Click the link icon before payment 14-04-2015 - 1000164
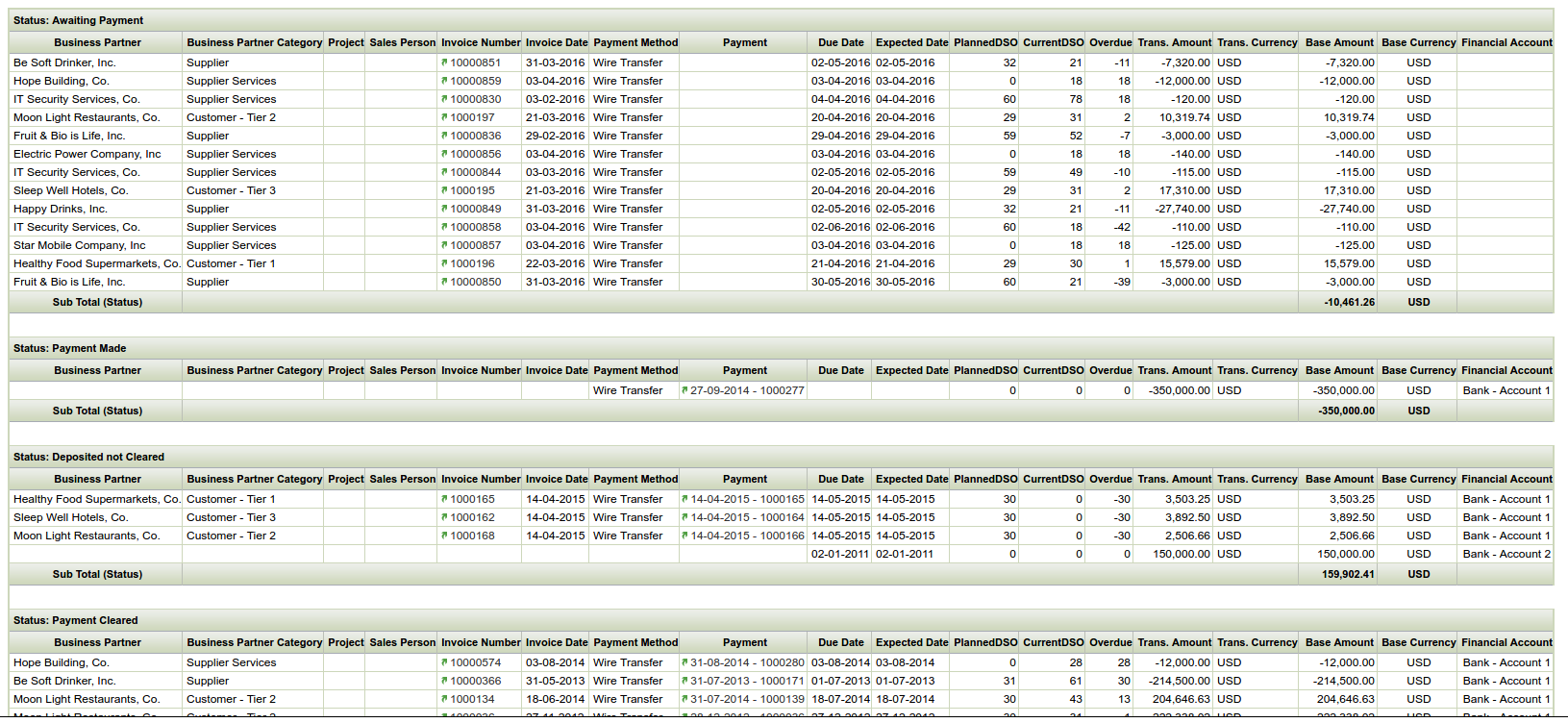Viewport: 1568px width, 723px height. pos(684,517)
